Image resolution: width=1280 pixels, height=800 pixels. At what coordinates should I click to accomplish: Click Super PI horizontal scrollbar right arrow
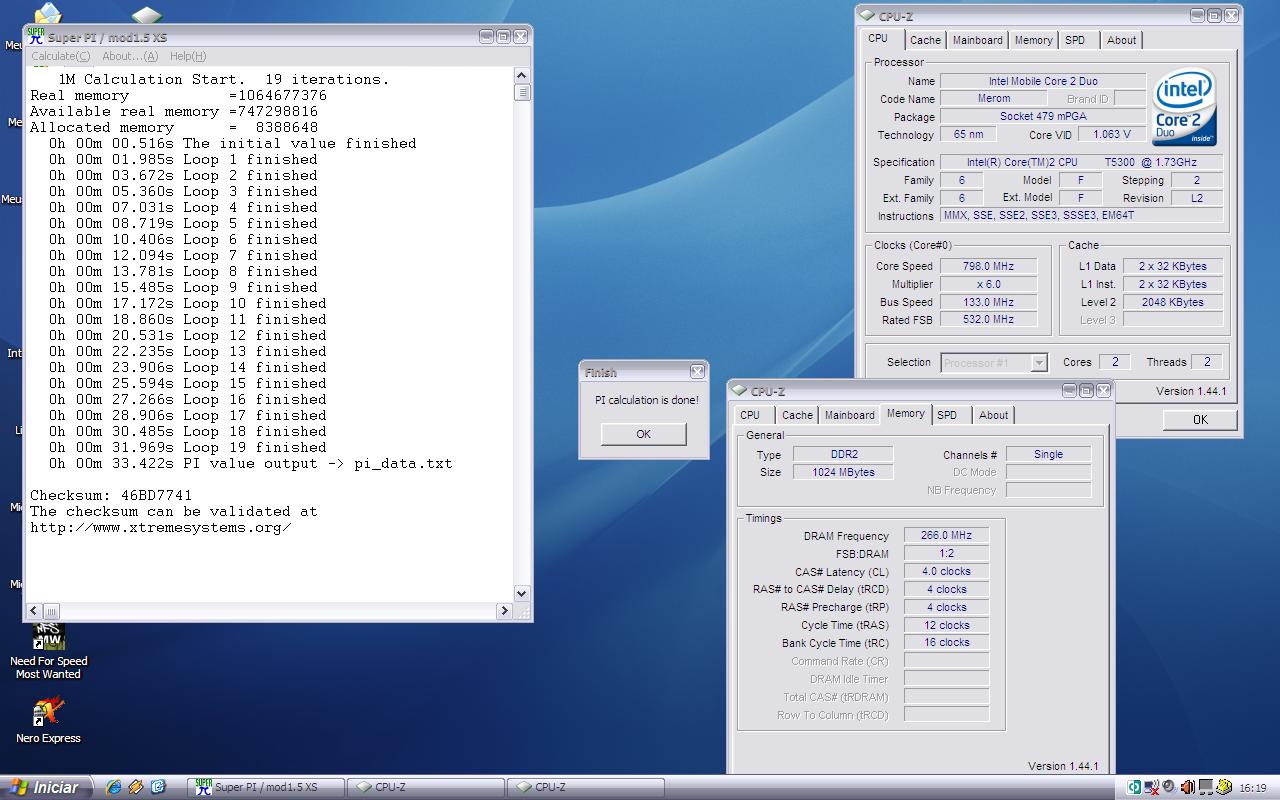click(x=504, y=610)
